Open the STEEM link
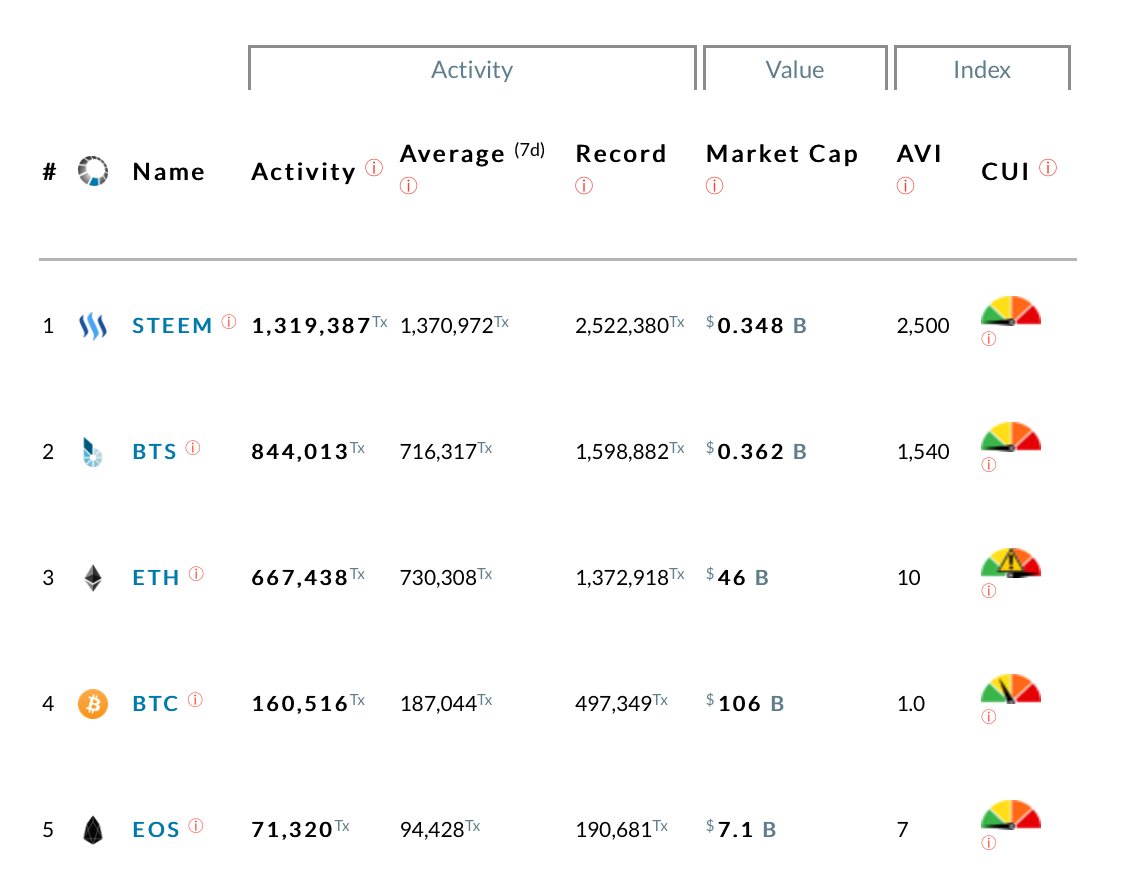 pos(172,325)
